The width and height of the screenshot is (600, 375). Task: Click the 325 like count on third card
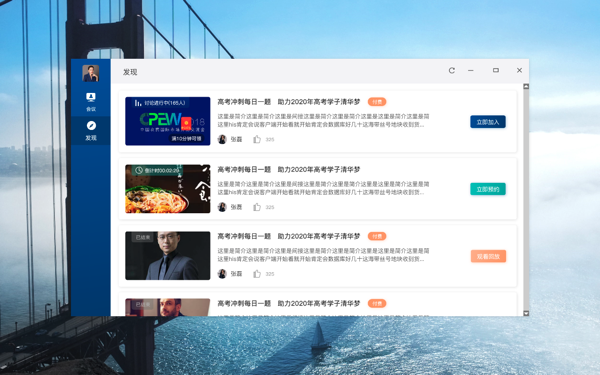(x=270, y=274)
